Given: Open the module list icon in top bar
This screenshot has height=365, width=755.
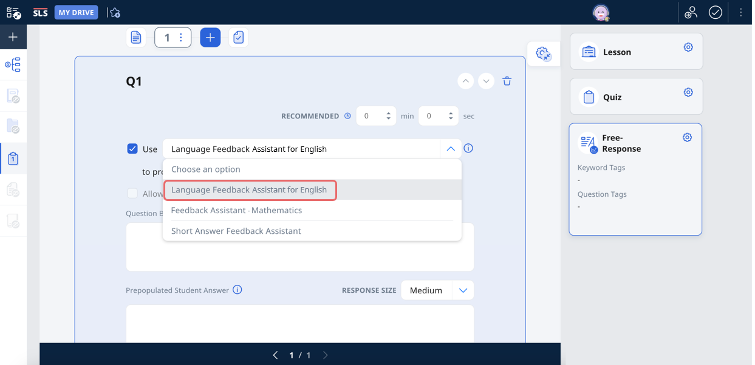Looking at the screenshot, I should pyautogui.click(x=14, y=13).
